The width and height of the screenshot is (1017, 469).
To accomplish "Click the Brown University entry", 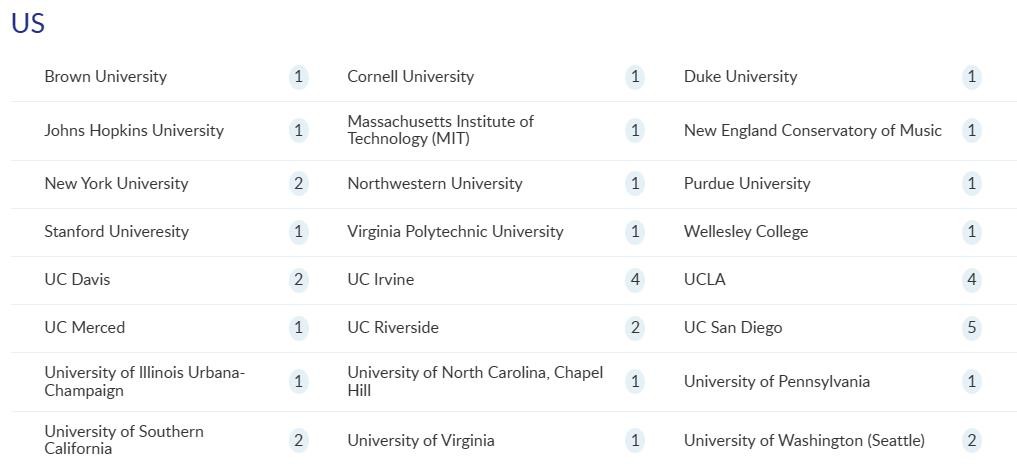I will 105,77.
